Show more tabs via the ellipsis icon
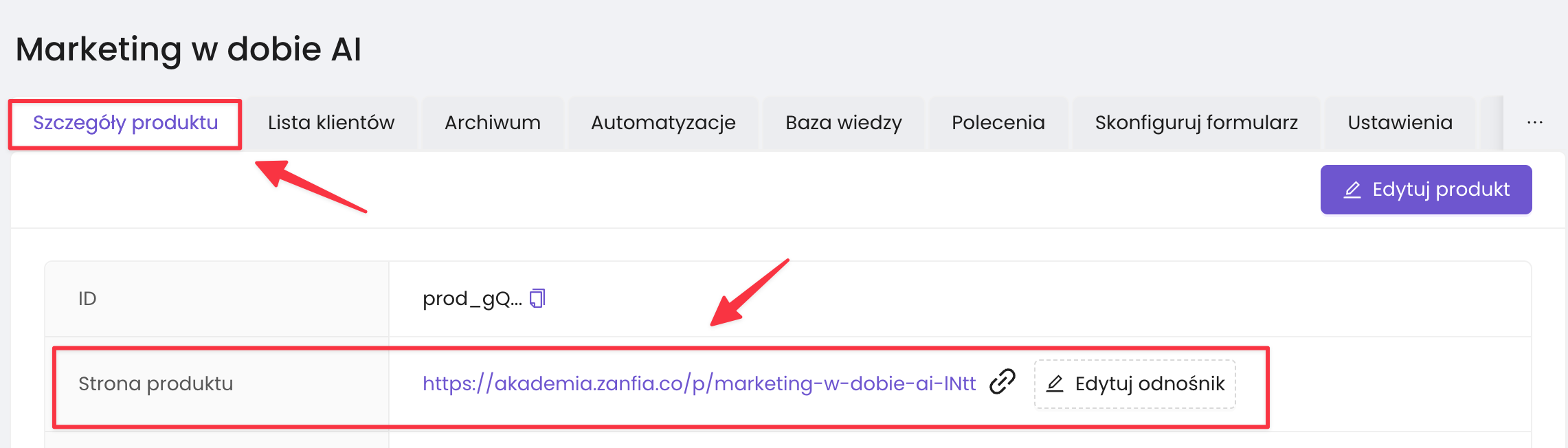The image size is (1568, 448). click(x=1534, y=123)
